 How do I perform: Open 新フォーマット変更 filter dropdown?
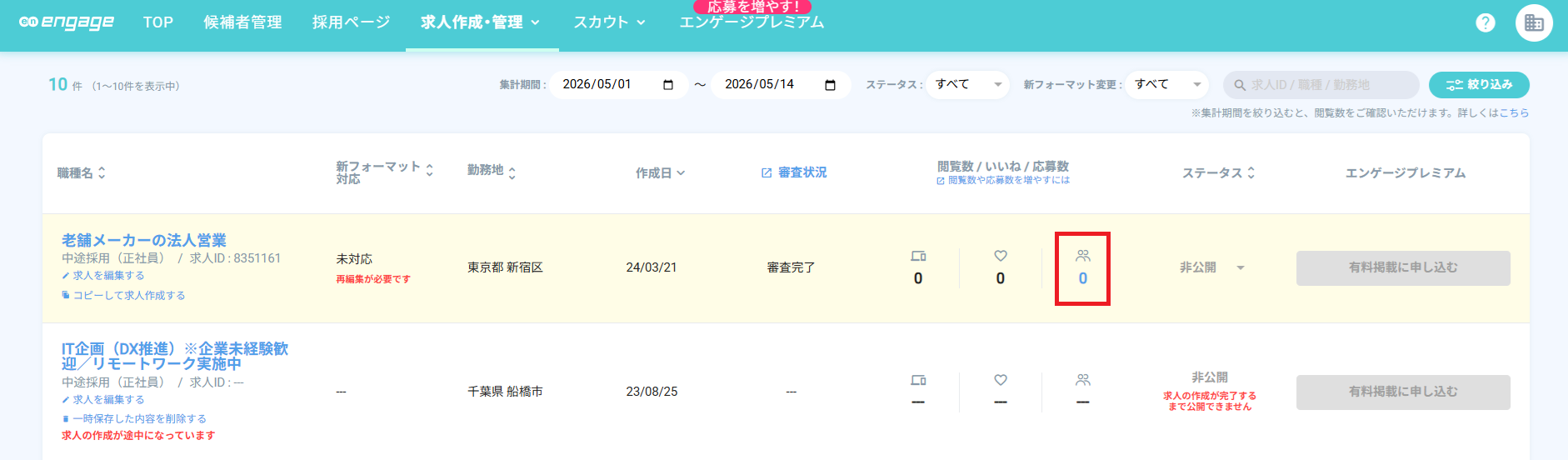1166,85
